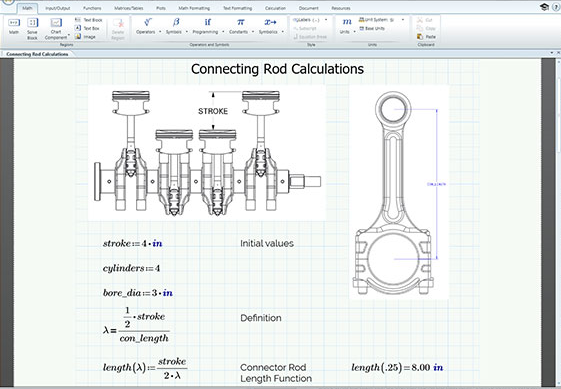Select the Connecting Rod Calculations document tab
The width and height of the screenshot is (561, 389).
click(x=37, y=54)
